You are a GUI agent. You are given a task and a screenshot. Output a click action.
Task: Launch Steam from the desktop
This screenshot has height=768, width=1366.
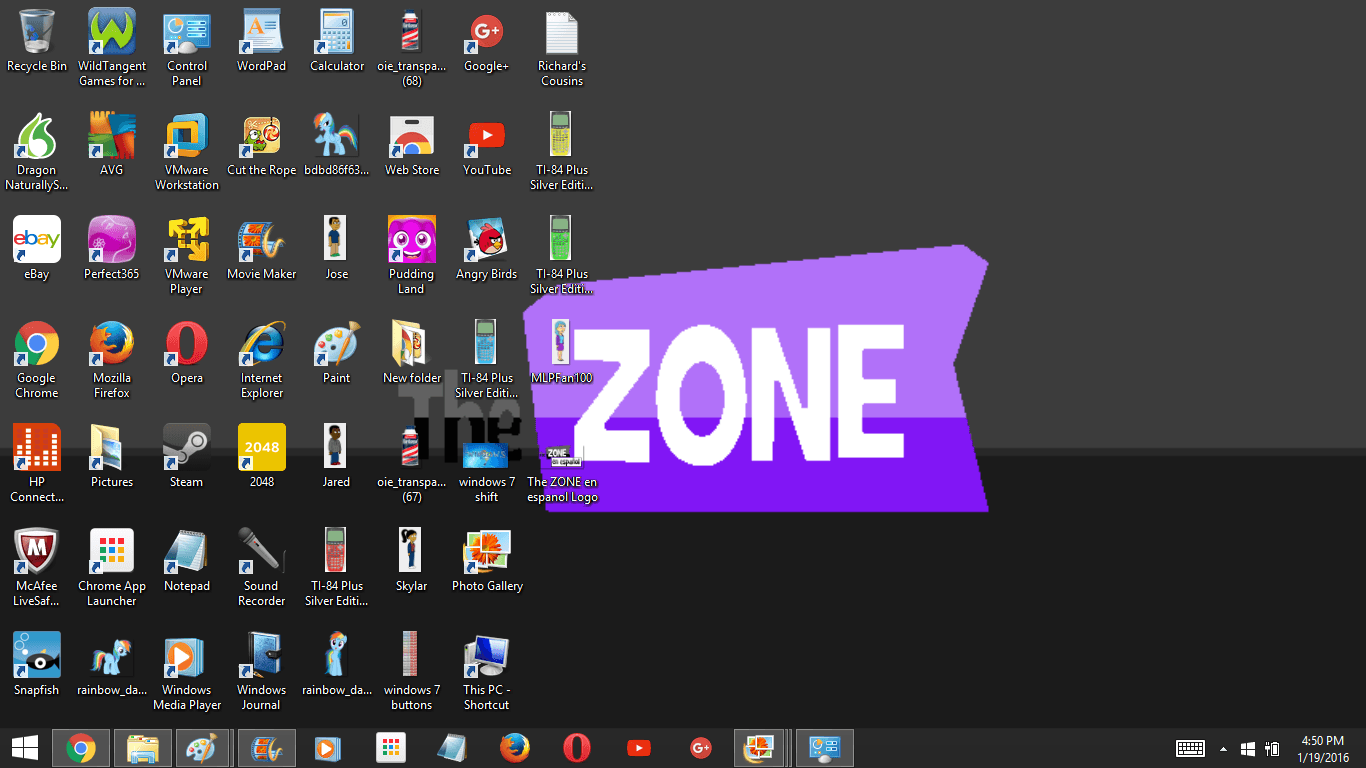(x=187, y=457)
